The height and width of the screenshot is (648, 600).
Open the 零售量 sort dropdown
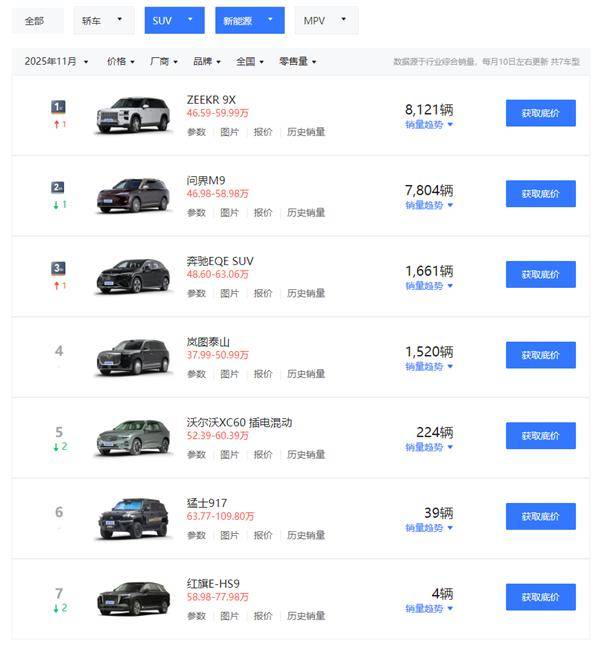[297, 61]
